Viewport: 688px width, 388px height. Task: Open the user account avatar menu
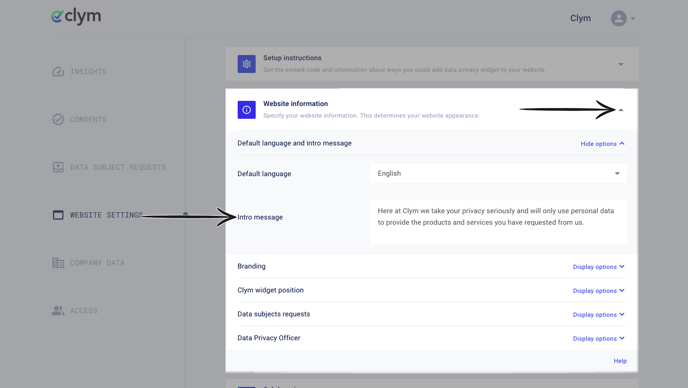coord(623,18)
